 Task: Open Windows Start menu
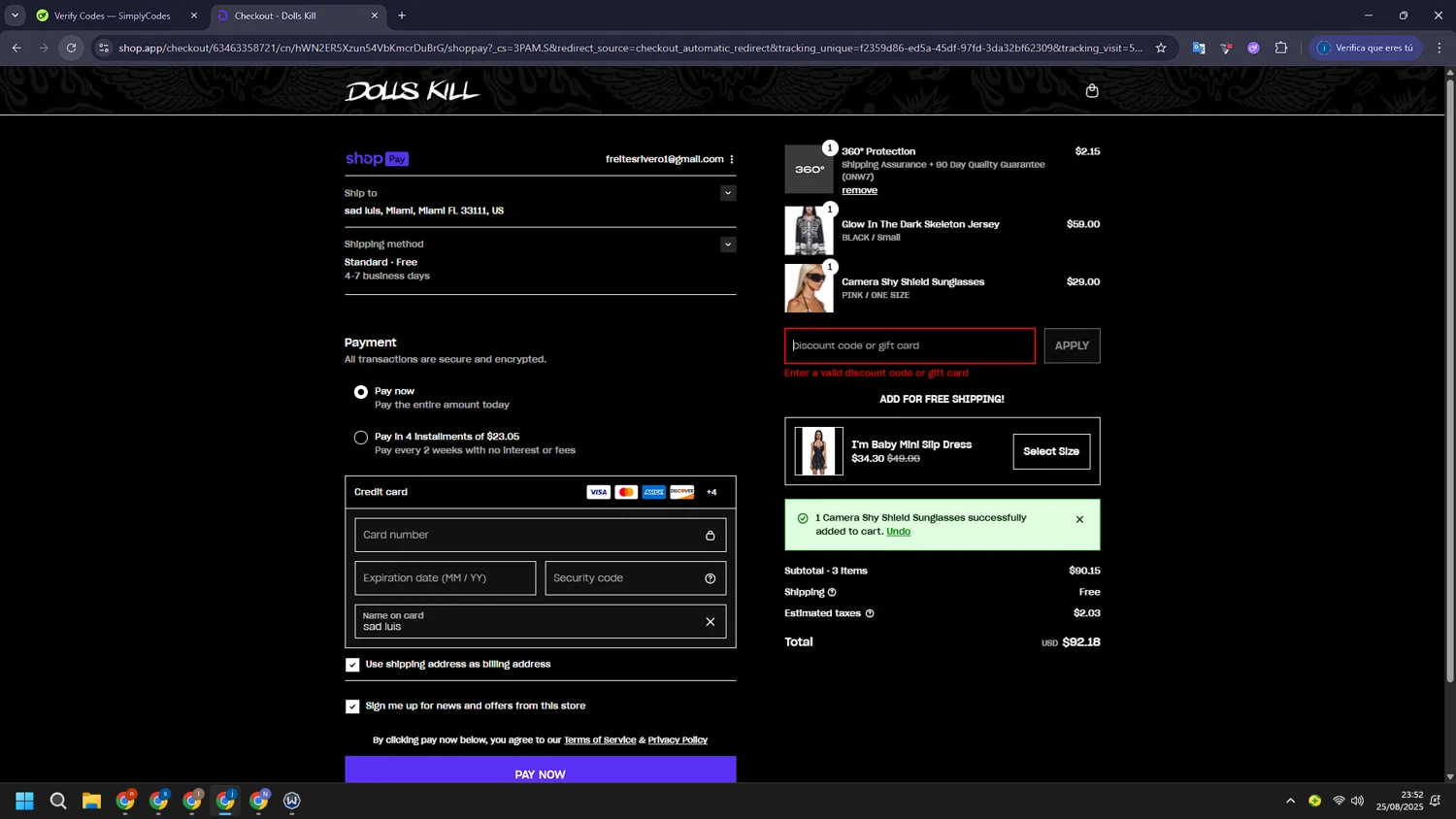25,801
